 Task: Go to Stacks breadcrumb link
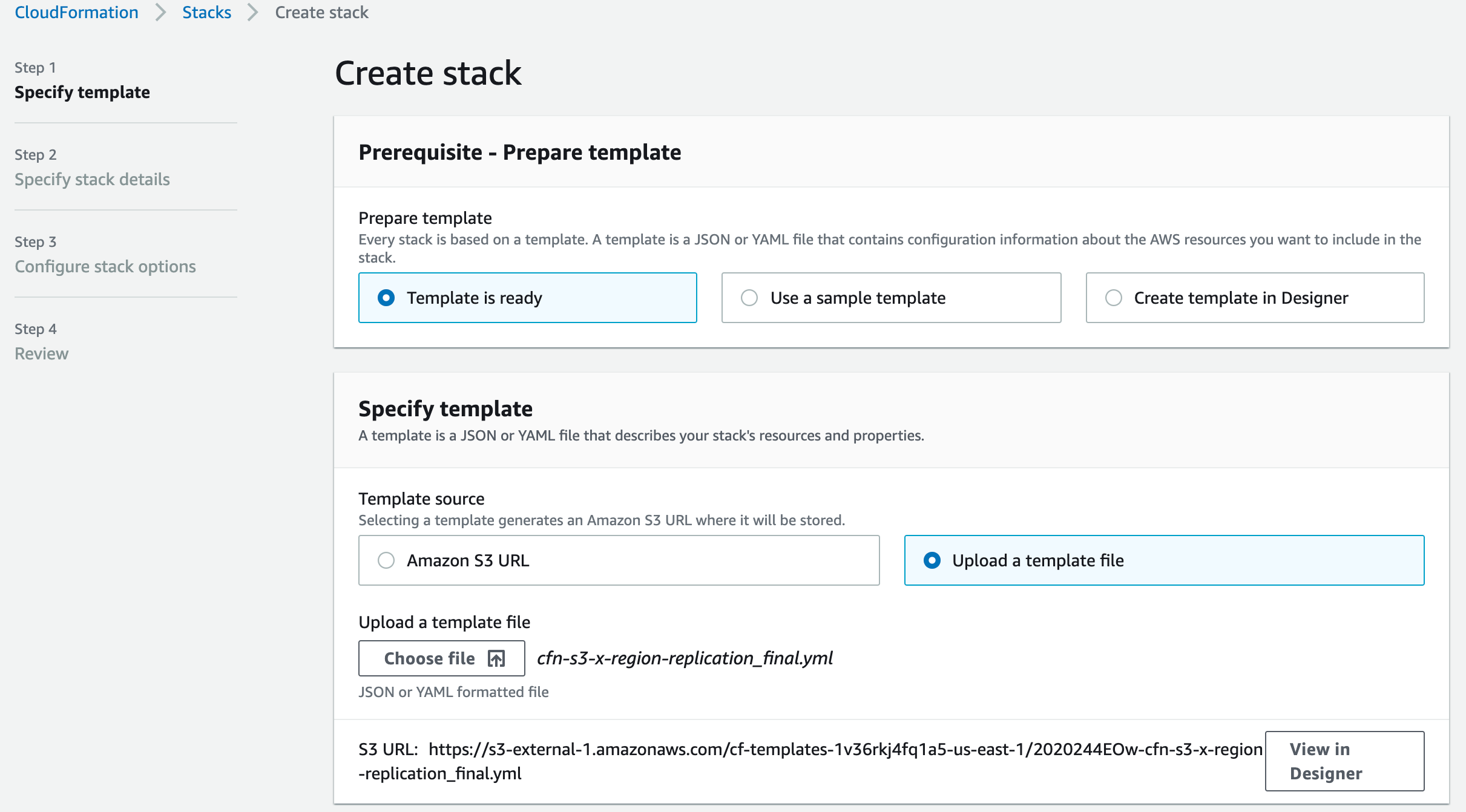coord(206,12)
